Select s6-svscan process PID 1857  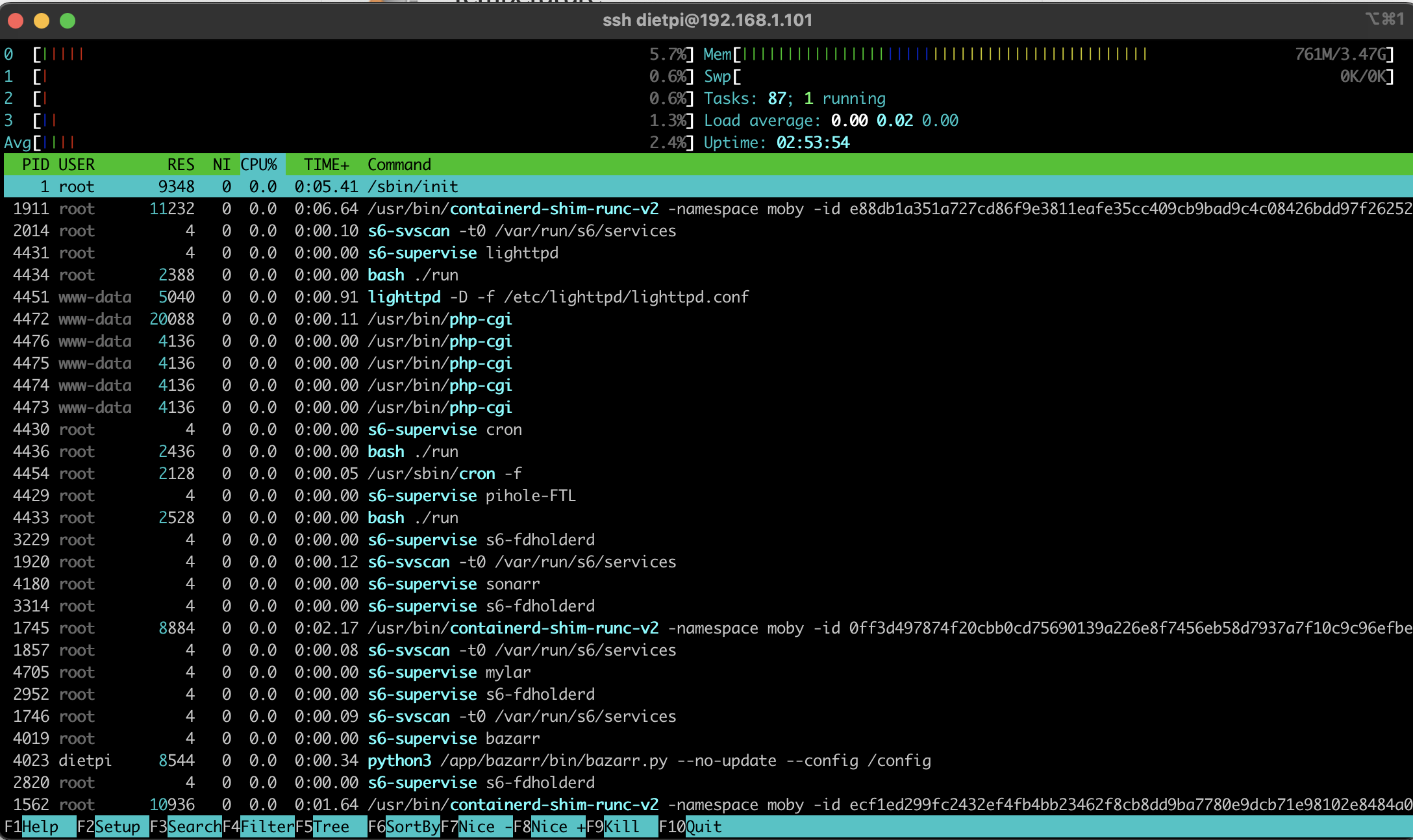pyautogui.click(x=708, y=650)
